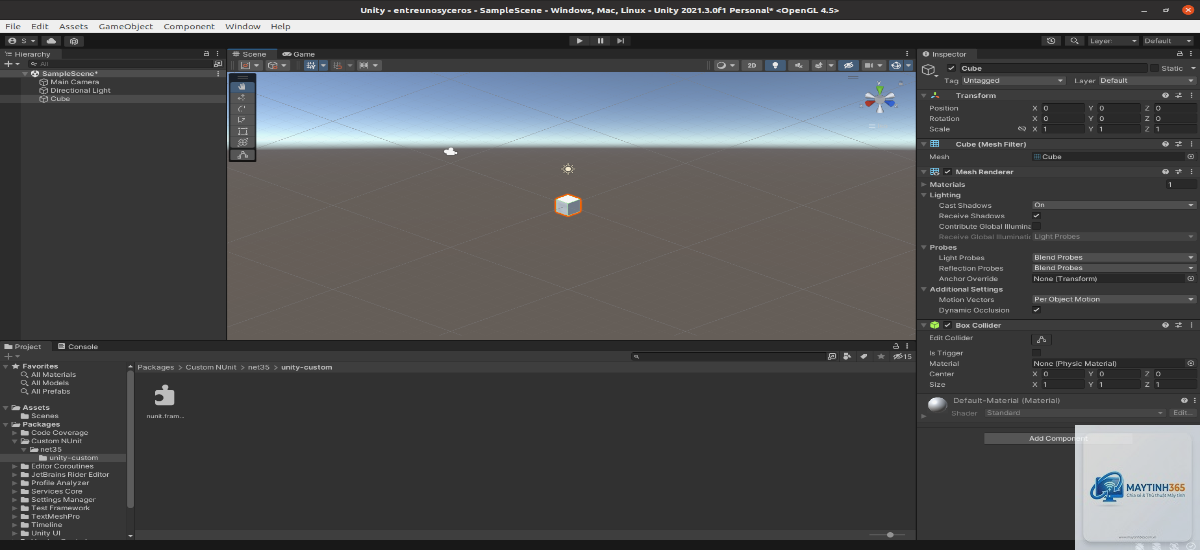Select the Hand (view) tool in Scene
The height and width of the screenshot is (550, 1200).
tap(242, 87)
